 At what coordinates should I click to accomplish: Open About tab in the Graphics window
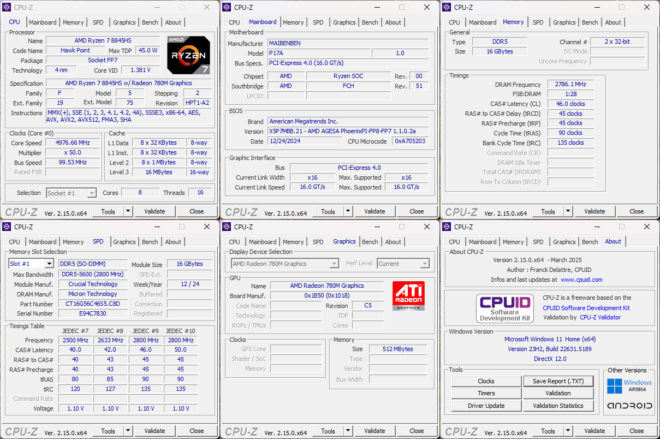coord(393,242)
